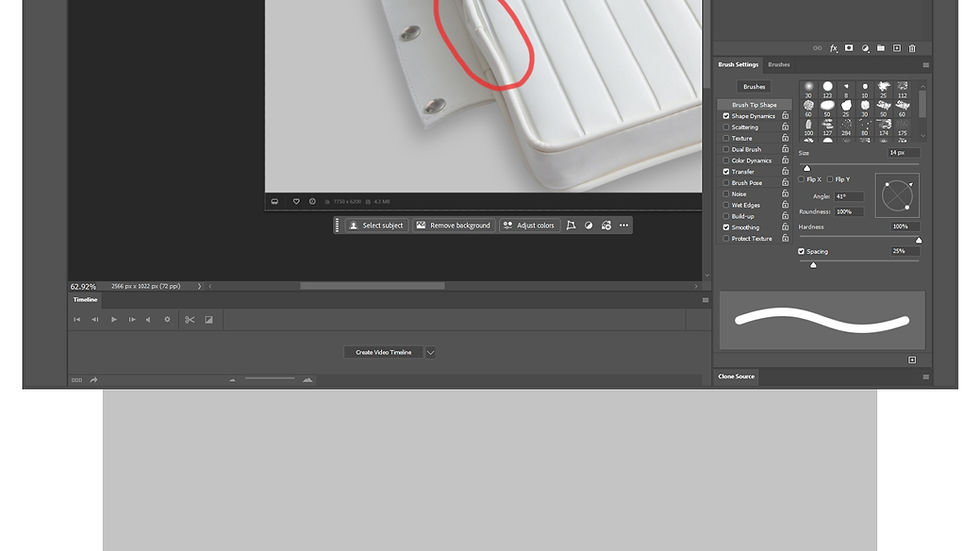Delete layer with the trash icon

[912, 48]
